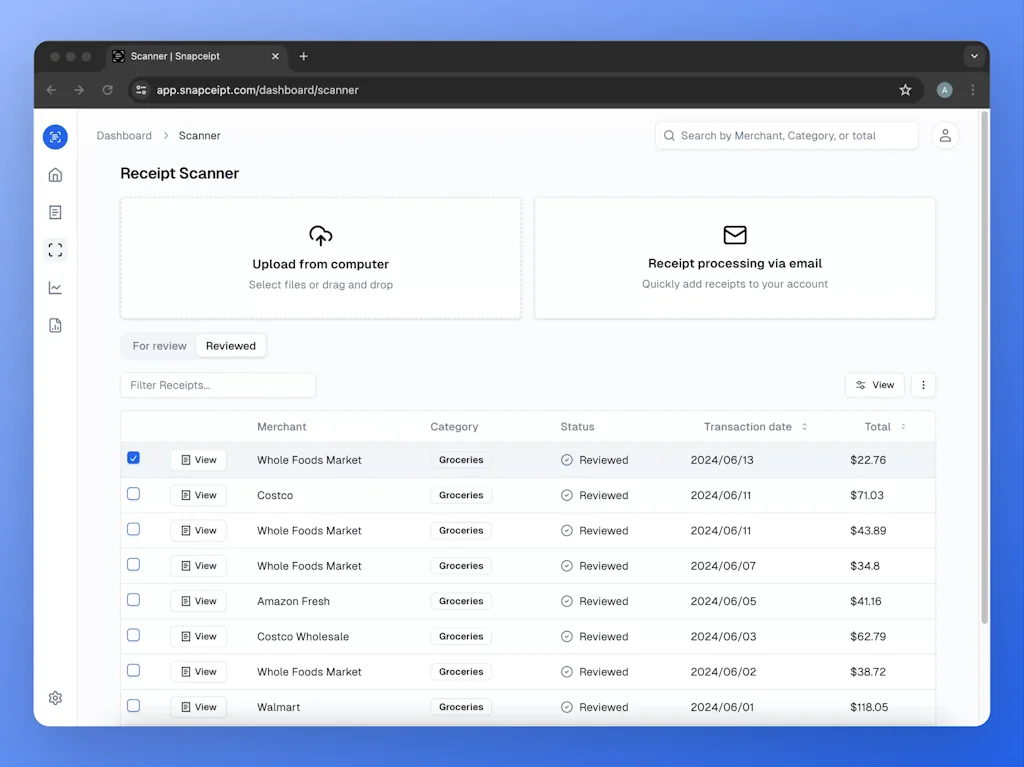Open settings gear in the sidebar
The height and width of the screenshot is (767, 1024).
[x=55, y=698]
